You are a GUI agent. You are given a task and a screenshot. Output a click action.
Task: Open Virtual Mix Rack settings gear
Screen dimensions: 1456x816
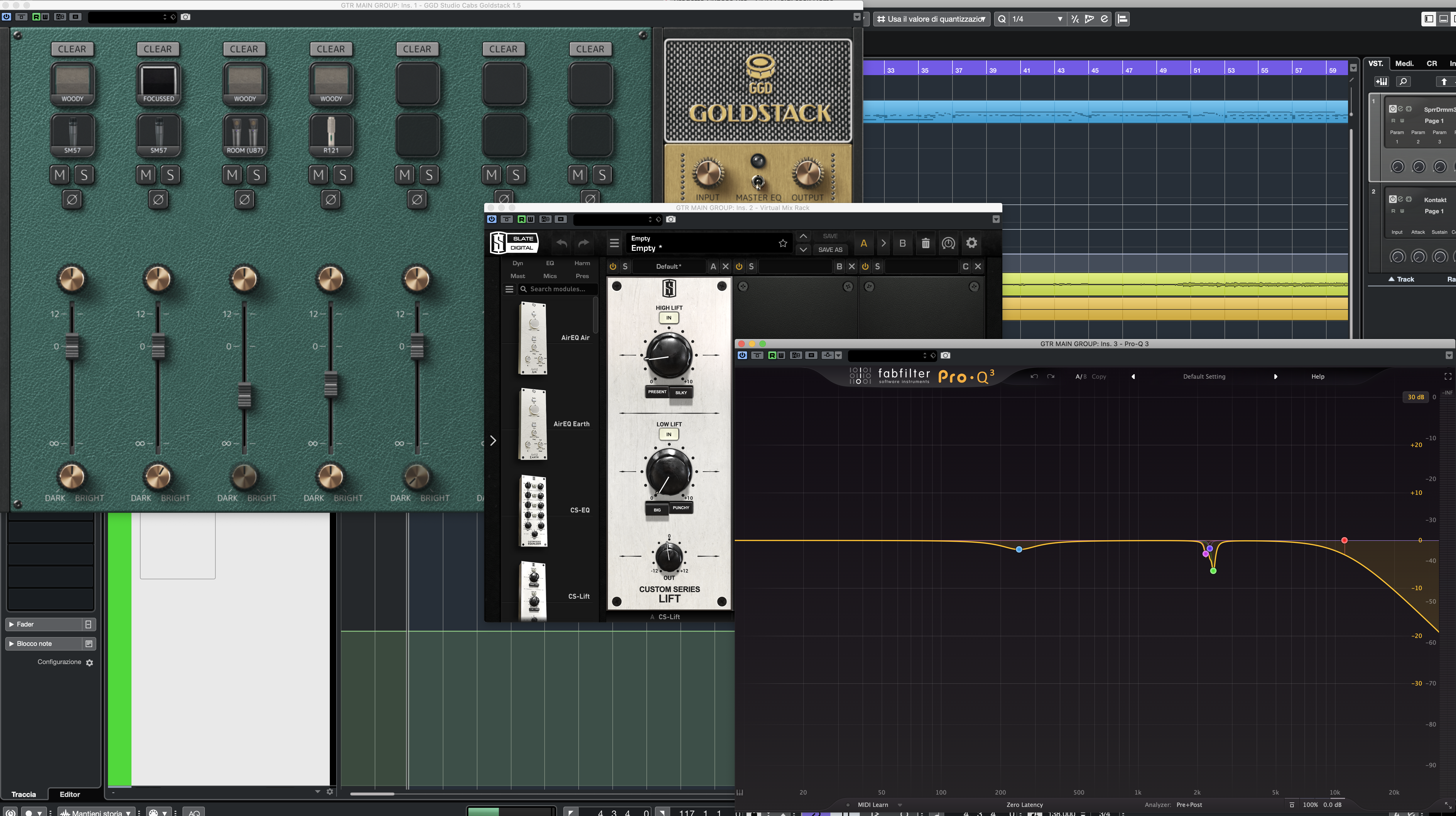point(972,243)
